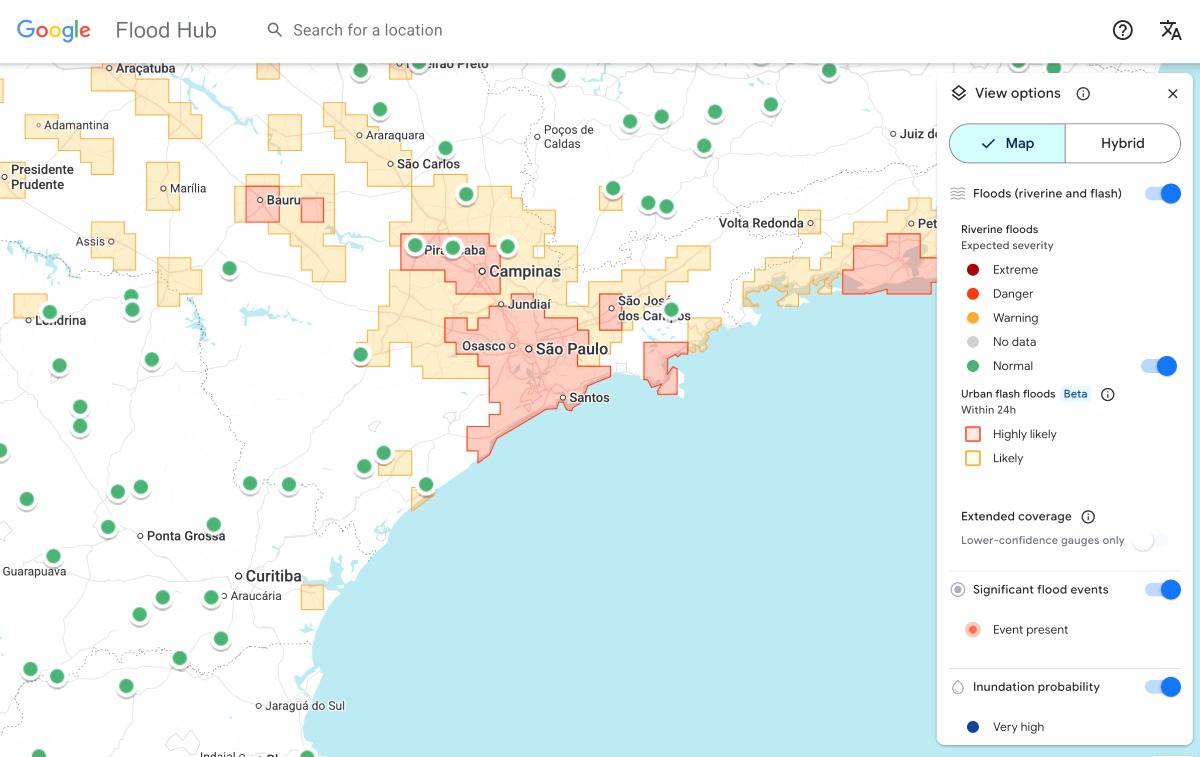Toggle the Inundation probability layer

[x=1163, y=687]
